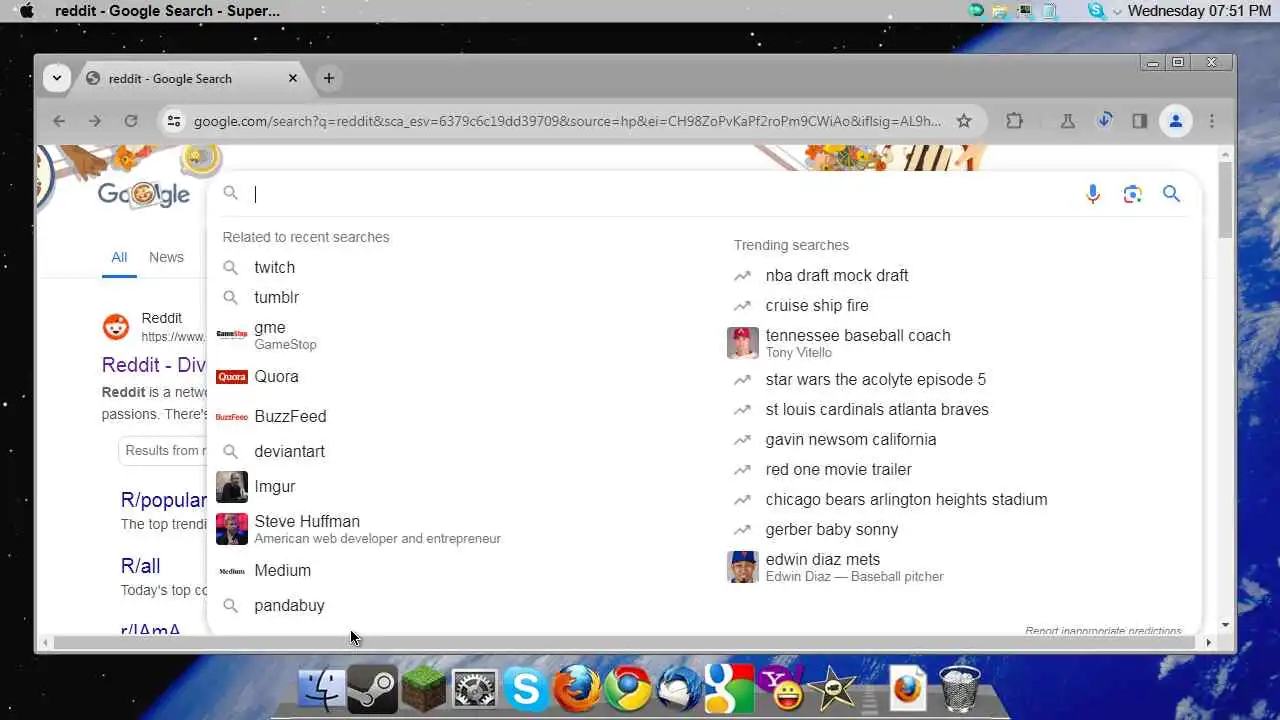Viewport: 1280px width, 720px height.
Task: Open the profile avatar button
Action: coord(1176,121)
